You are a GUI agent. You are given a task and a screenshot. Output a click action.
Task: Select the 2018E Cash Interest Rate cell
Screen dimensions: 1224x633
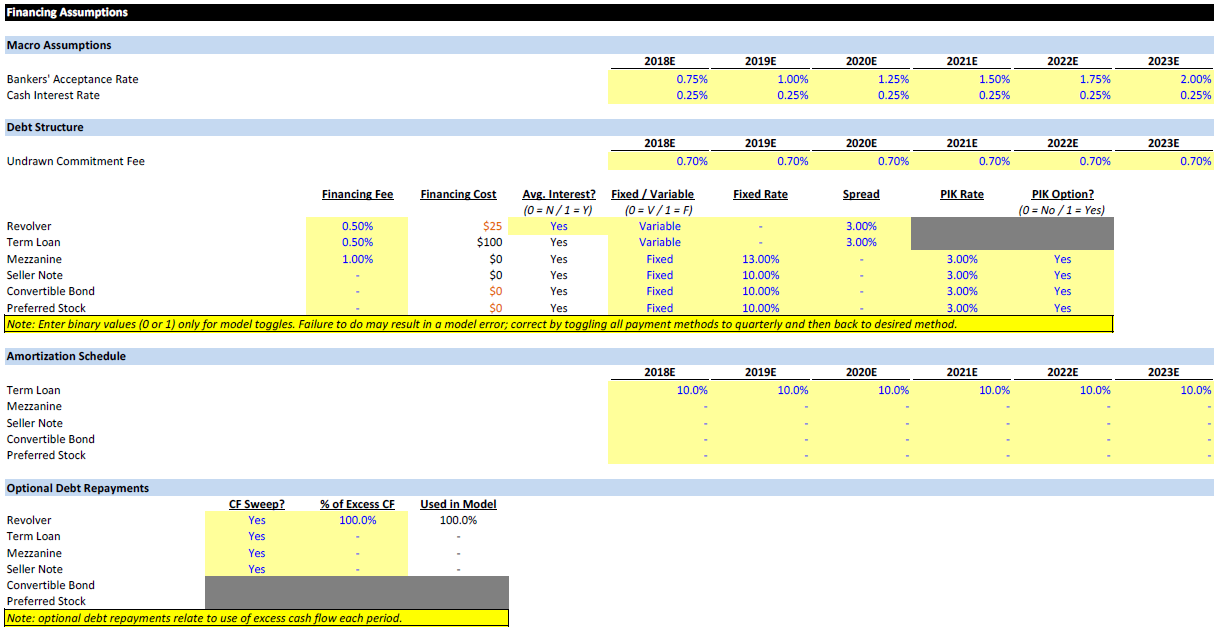pos(658,95)
